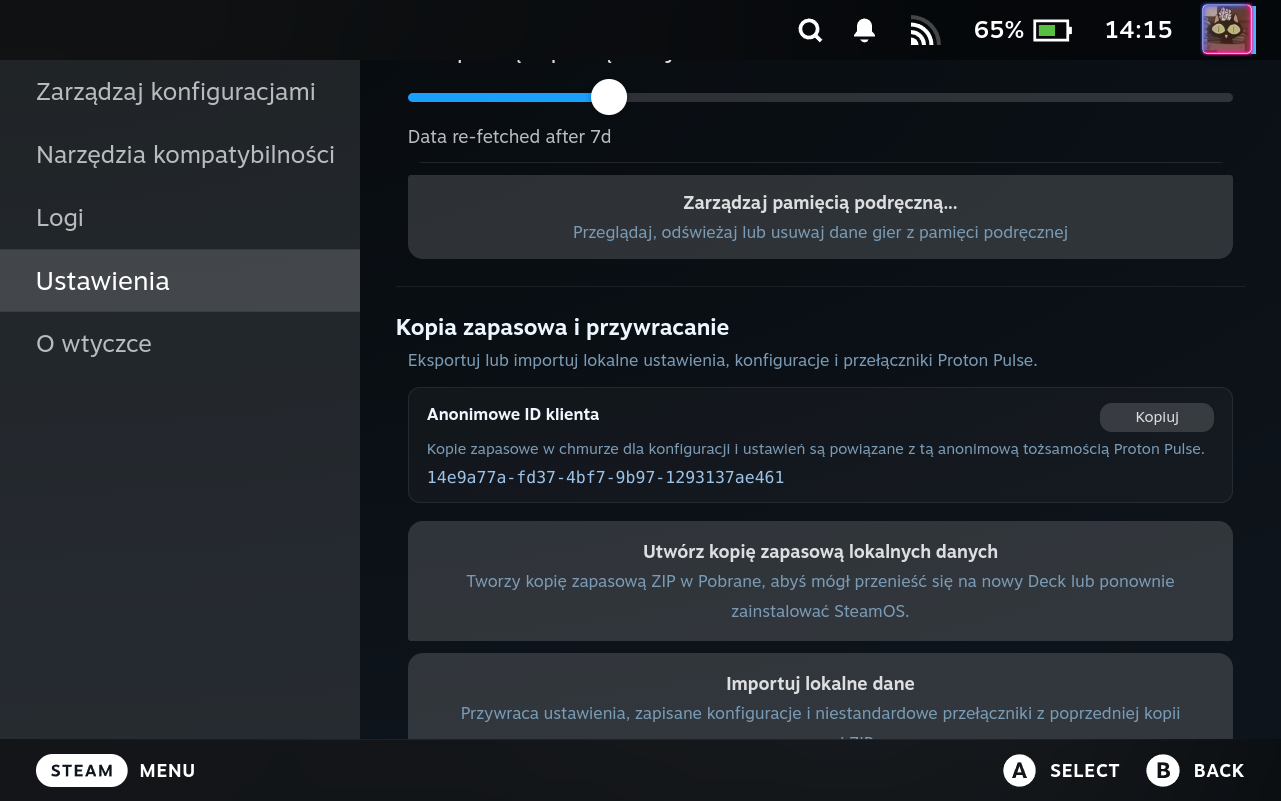Open notifications bell icon
This screenshot has width=1281, height=801.
coord(865,31)
